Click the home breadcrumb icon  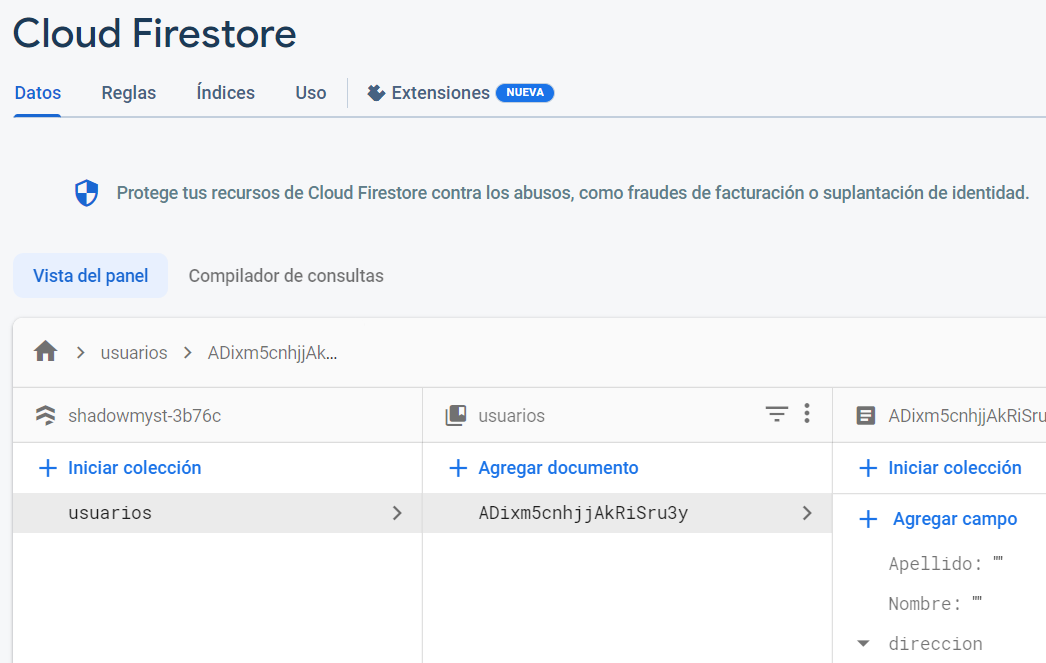tap(45, 351)
